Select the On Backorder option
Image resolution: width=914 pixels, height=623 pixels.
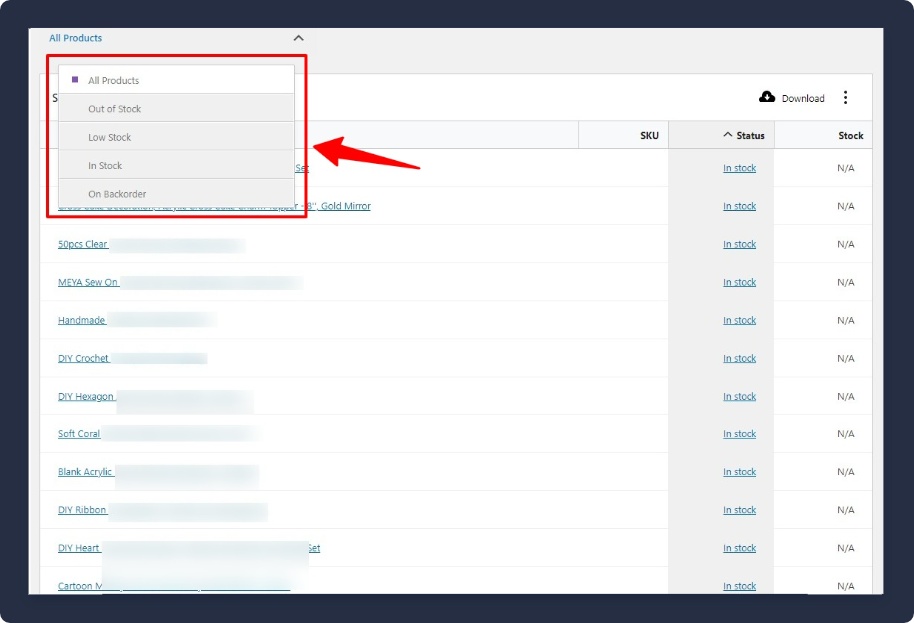[117, 194]
